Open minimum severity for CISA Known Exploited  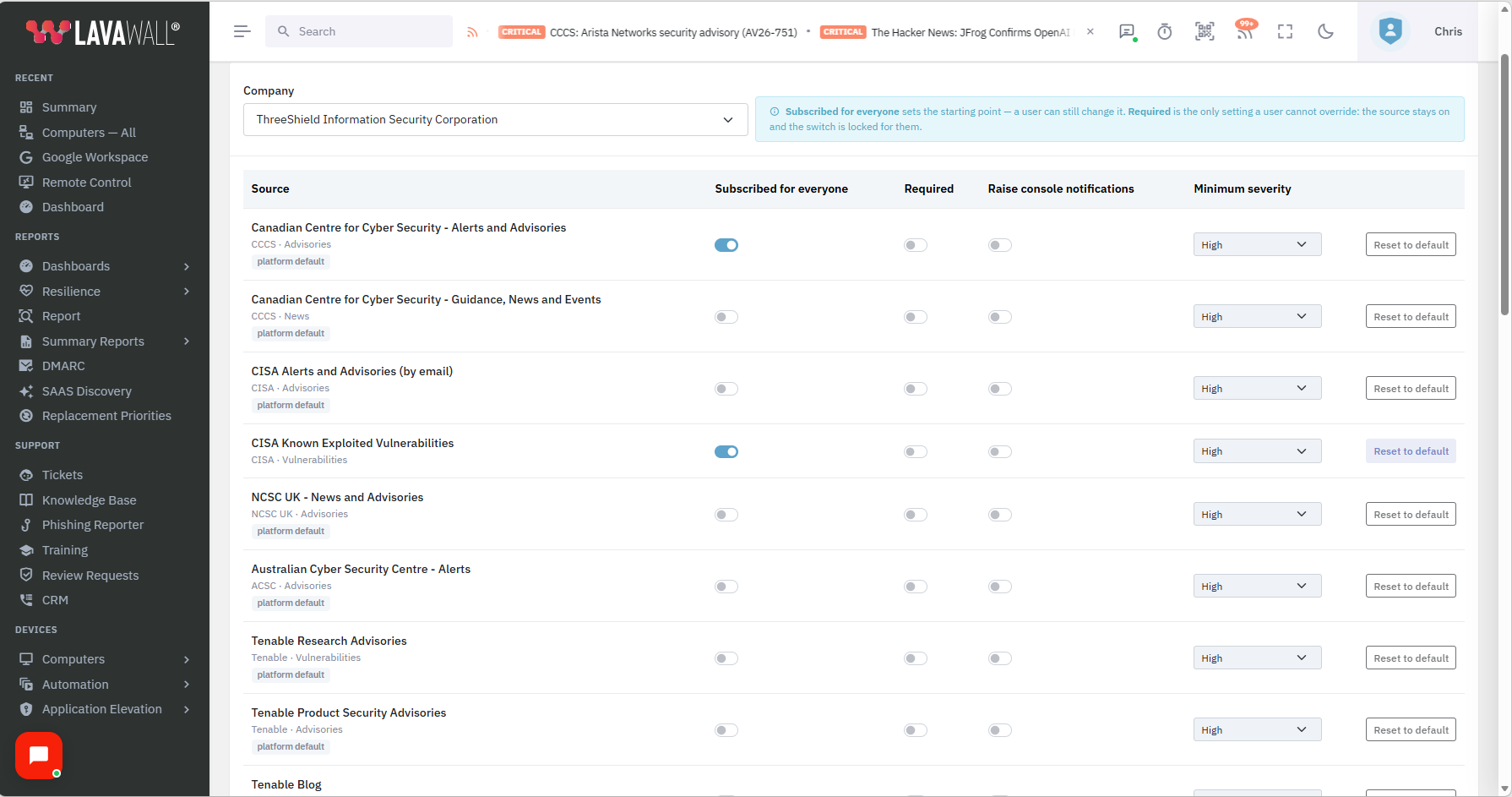1257,451
